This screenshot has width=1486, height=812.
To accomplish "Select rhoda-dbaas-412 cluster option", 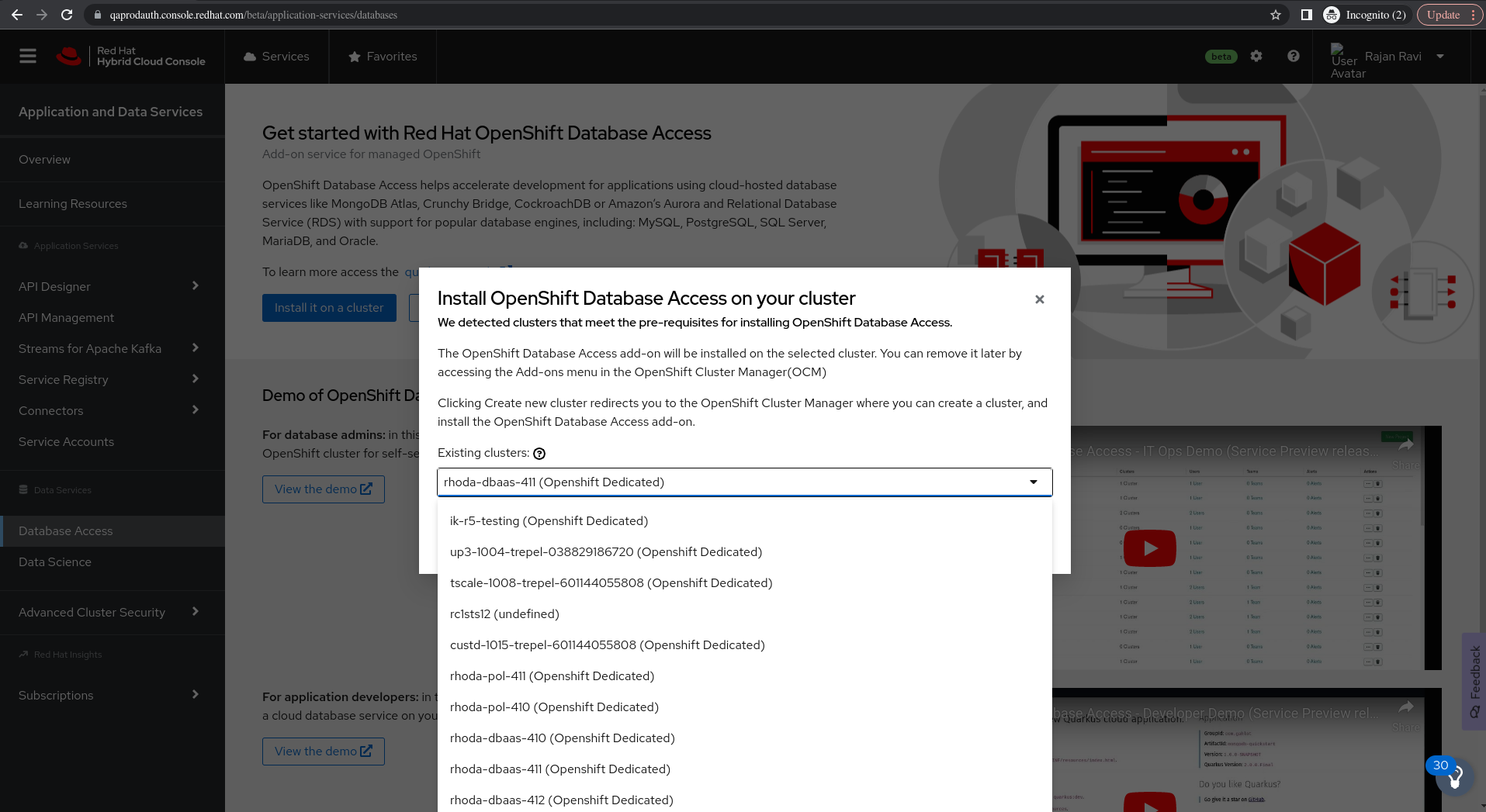I will tap(745, 799).
